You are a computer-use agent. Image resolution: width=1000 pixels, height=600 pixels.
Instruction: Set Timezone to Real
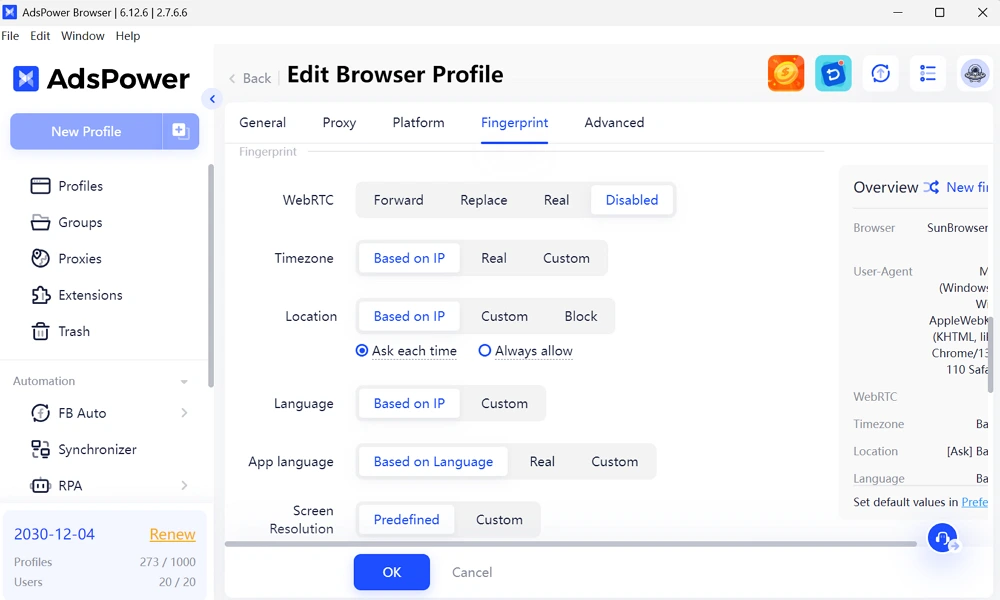pos(494,258)
